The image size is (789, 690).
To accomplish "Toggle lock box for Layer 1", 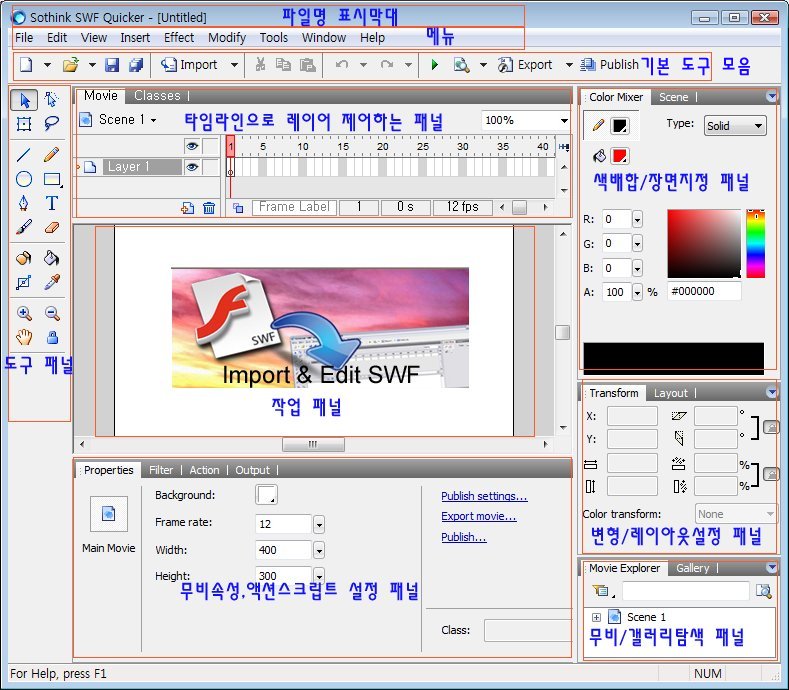I will coord(210,167).
